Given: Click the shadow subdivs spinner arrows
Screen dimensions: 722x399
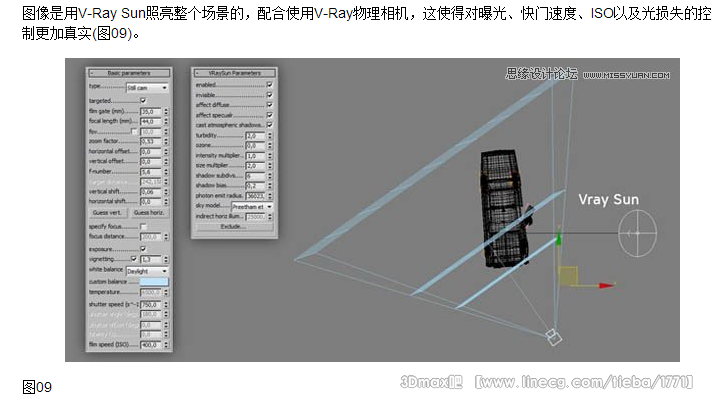Looking at the screenshot, I should tap(270, 176).
